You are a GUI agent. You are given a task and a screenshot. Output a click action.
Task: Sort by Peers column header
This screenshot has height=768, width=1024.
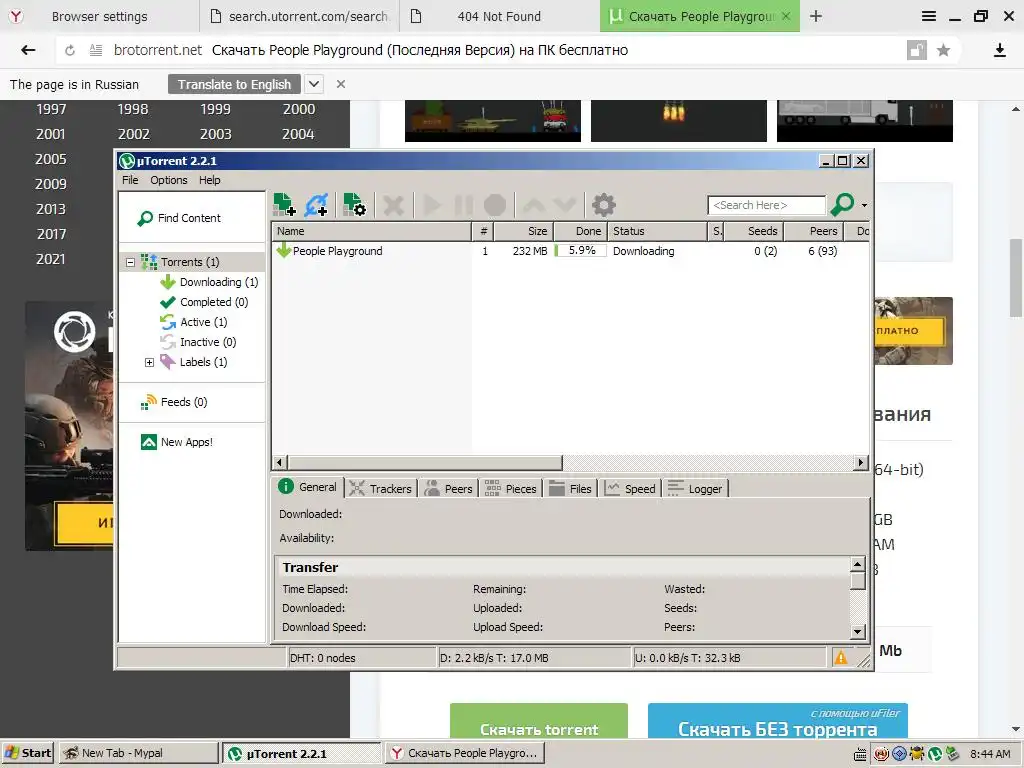[813, 231]
